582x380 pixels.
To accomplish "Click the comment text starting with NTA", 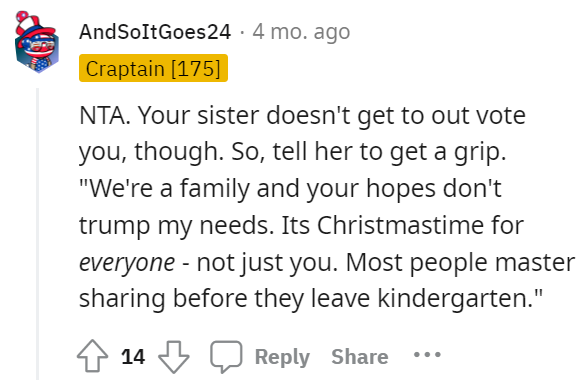I will coord(327,206).
